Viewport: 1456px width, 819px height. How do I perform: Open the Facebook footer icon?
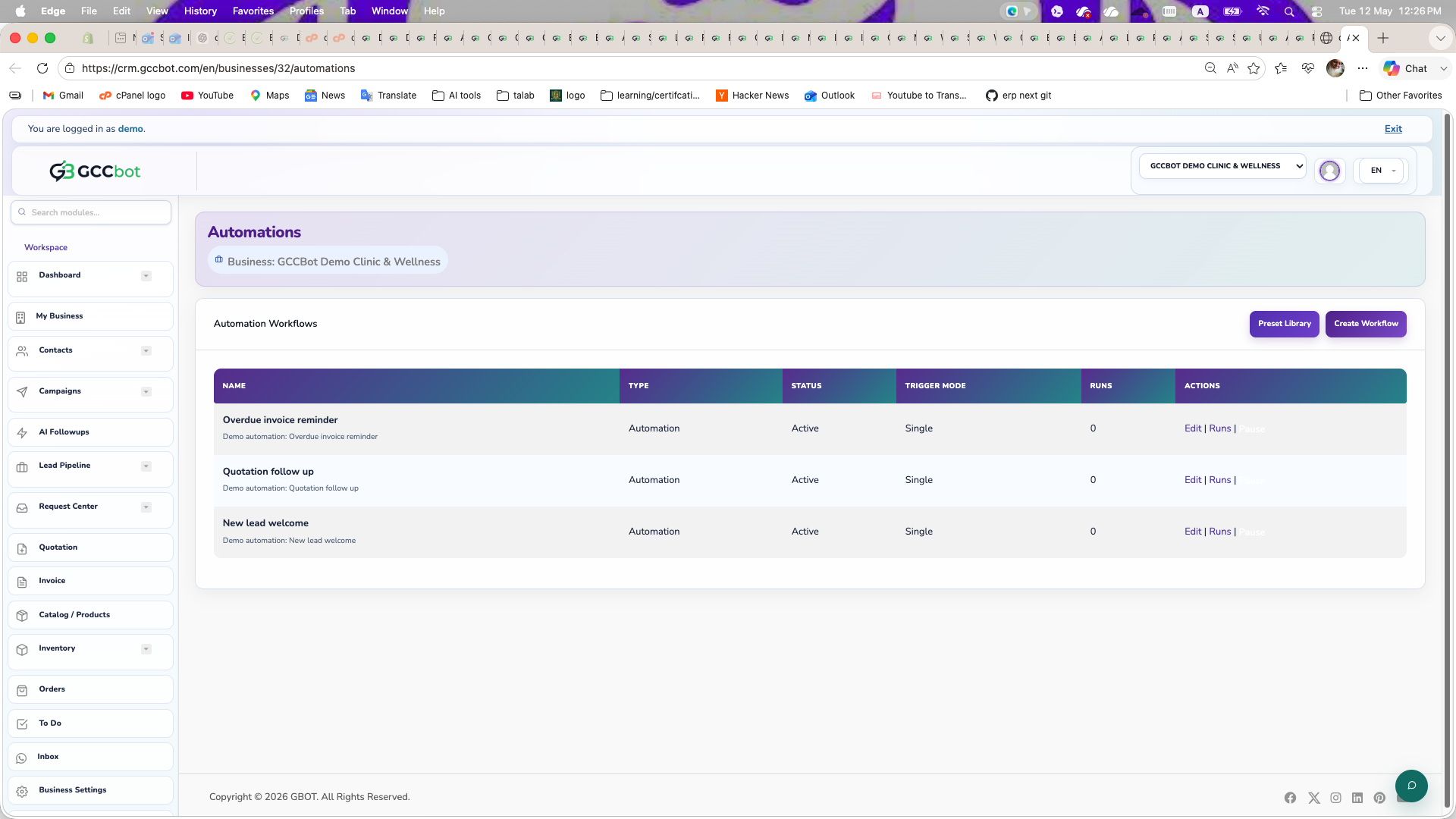(1290, 798)
